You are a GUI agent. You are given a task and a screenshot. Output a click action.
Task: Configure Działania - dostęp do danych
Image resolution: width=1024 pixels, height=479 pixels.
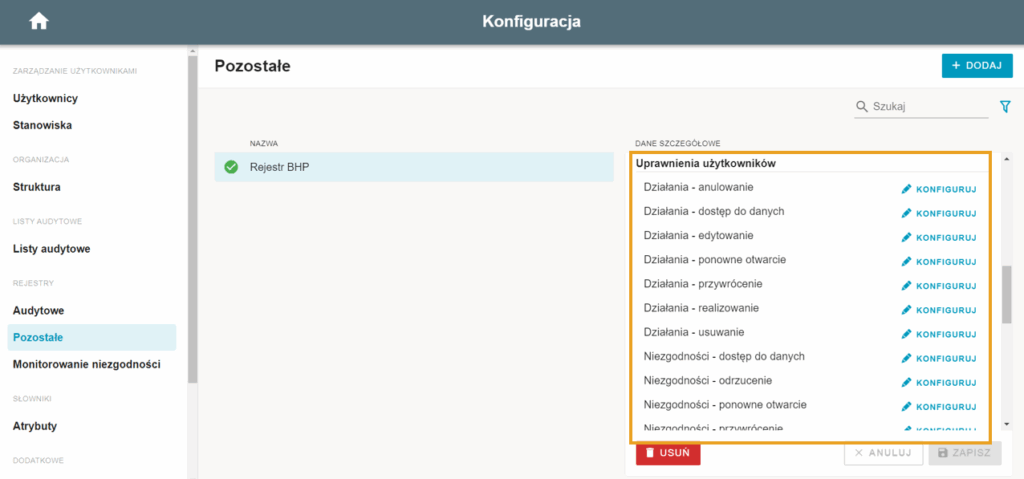tap(939, 214)
